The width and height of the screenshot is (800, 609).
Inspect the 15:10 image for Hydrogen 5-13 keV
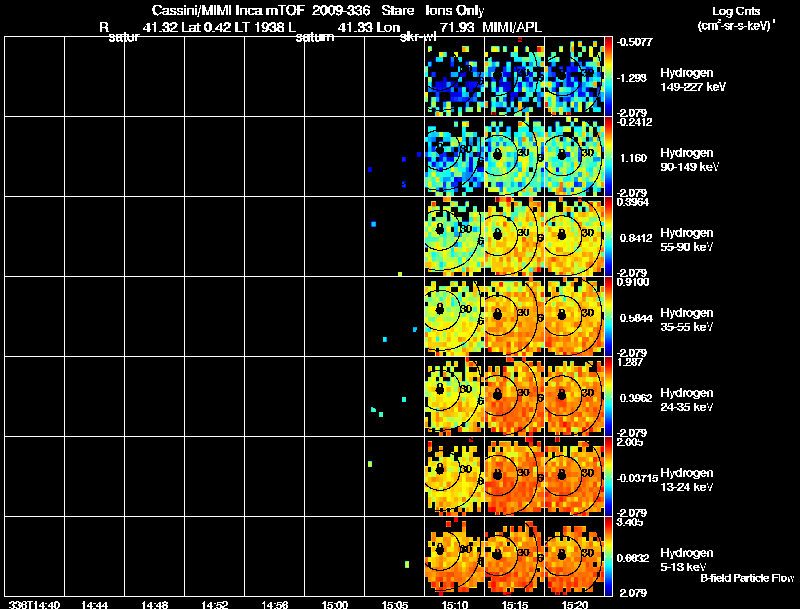click(x=454, y=557)
